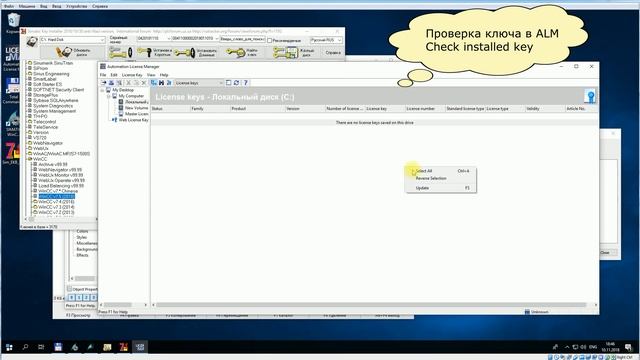640x360 pixels.
Task: Click the question mark help icon in ALM toolbar
Action: (246, 83)
